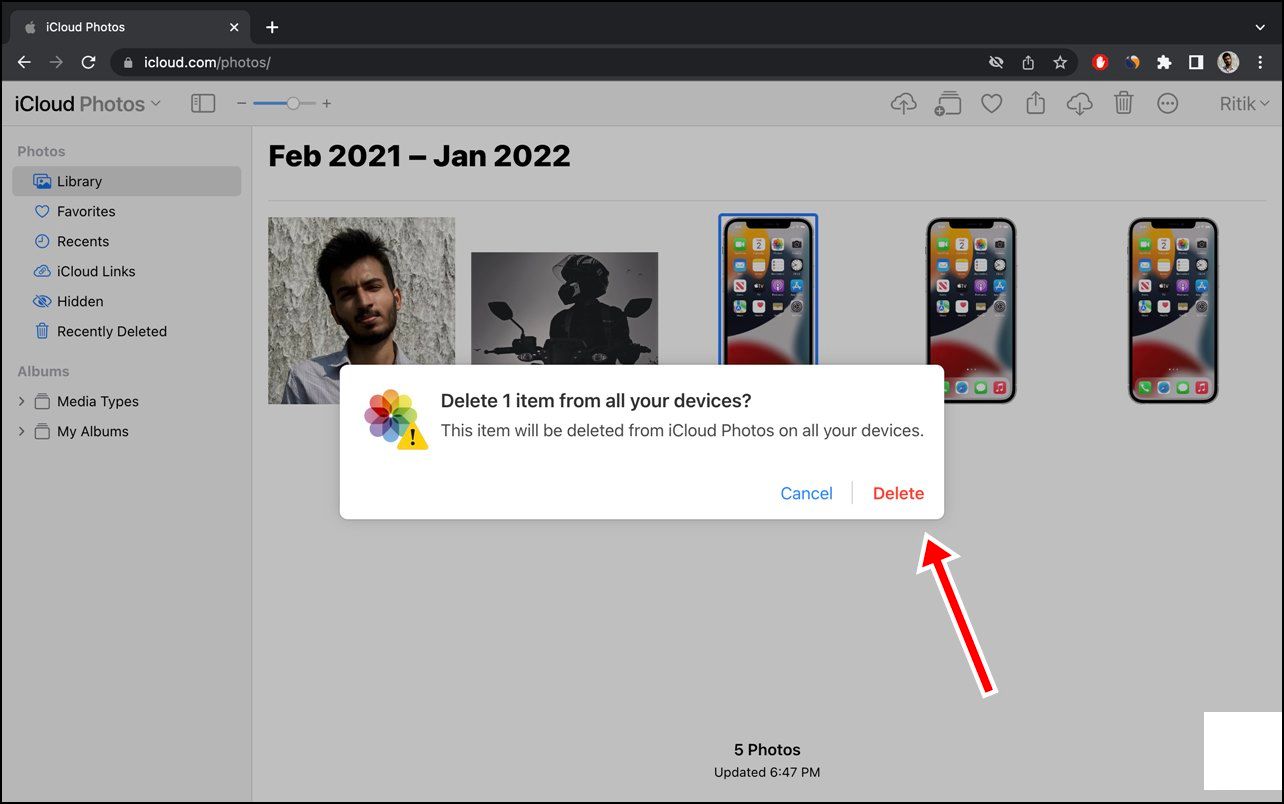Bookmark this page with star icon
The image size is (1284, 804).
coord(1060,62)
